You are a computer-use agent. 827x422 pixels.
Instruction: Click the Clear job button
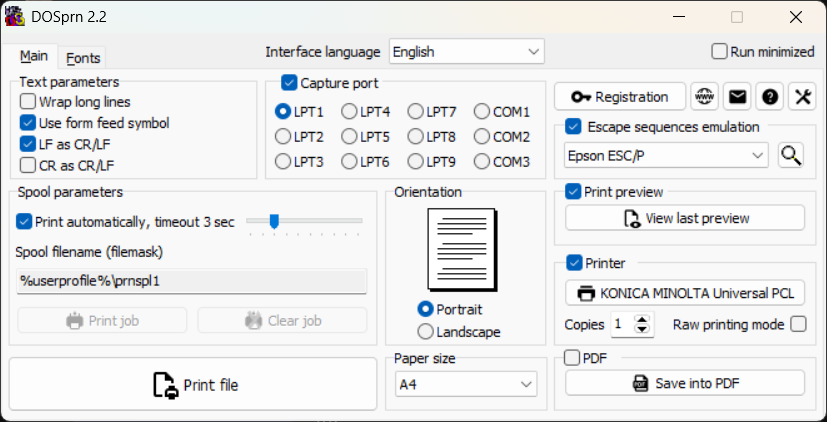point(282,320)
